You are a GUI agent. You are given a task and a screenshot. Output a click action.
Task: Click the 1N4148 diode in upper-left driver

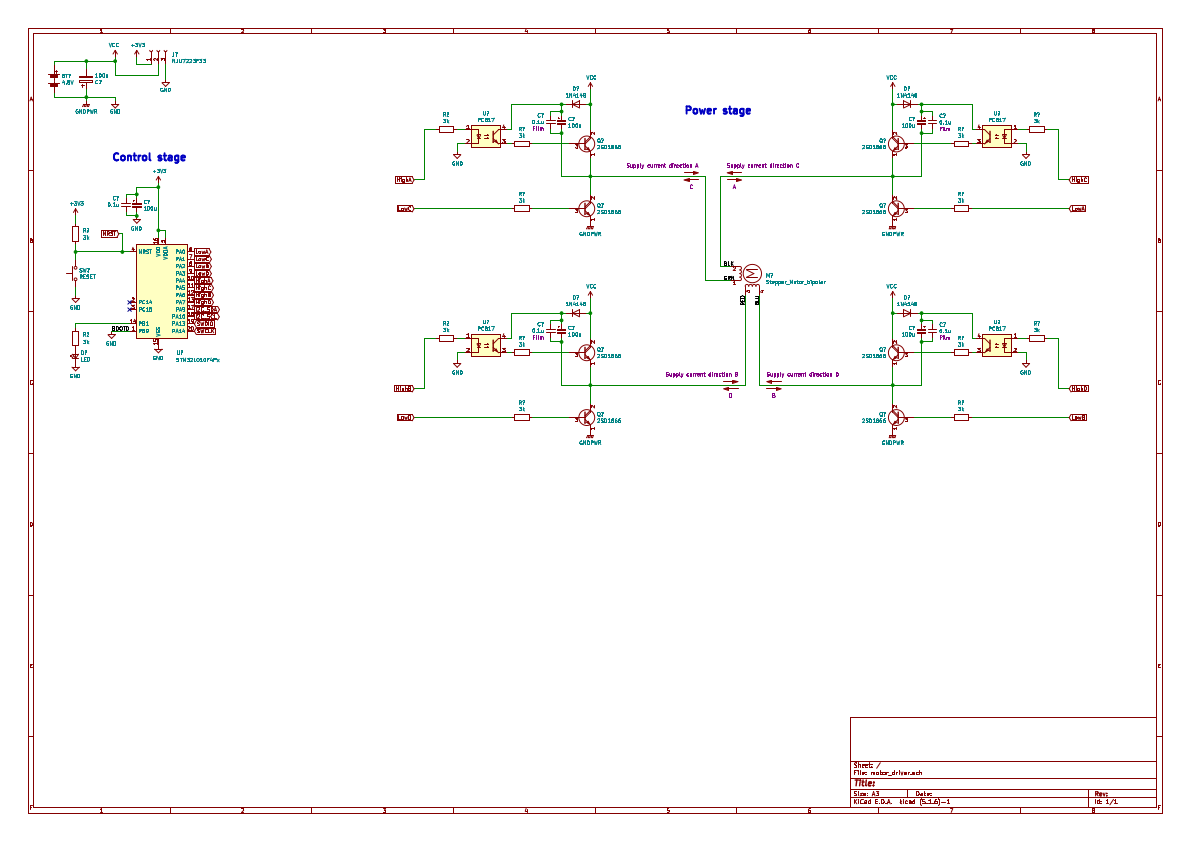[x=577, y=105]
